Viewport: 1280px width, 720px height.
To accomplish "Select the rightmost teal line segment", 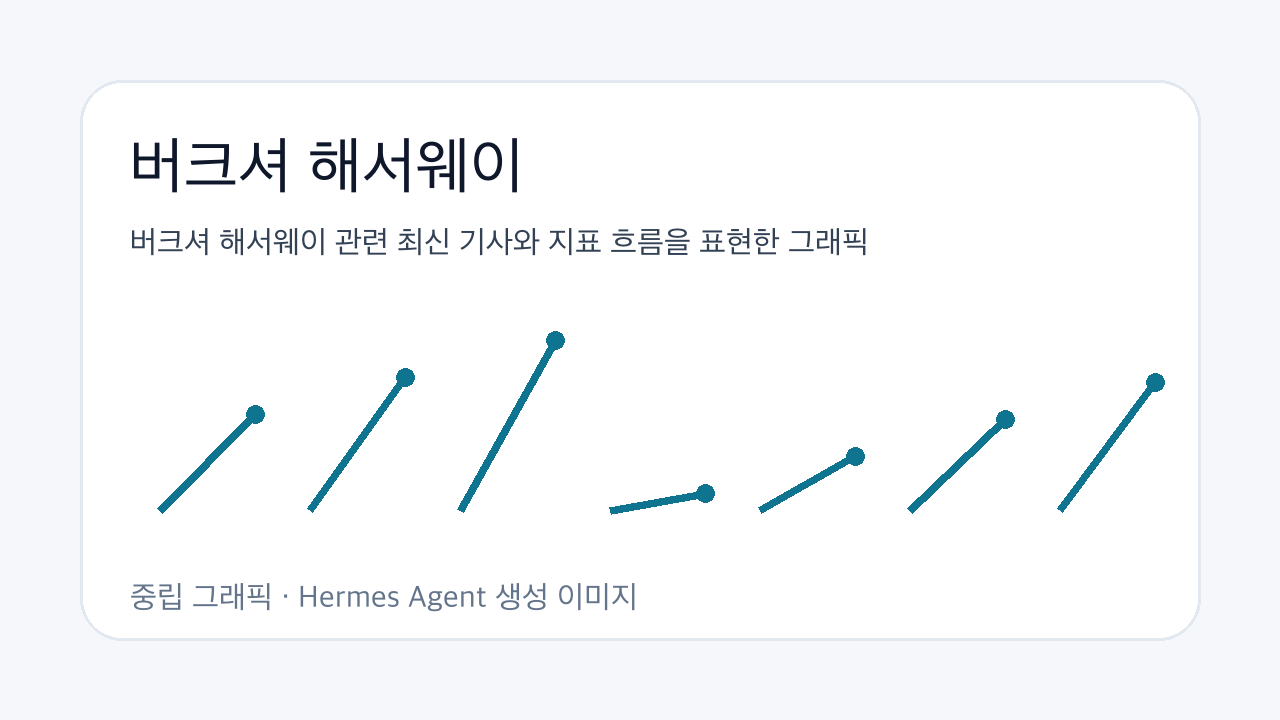I will point(1108,446).
